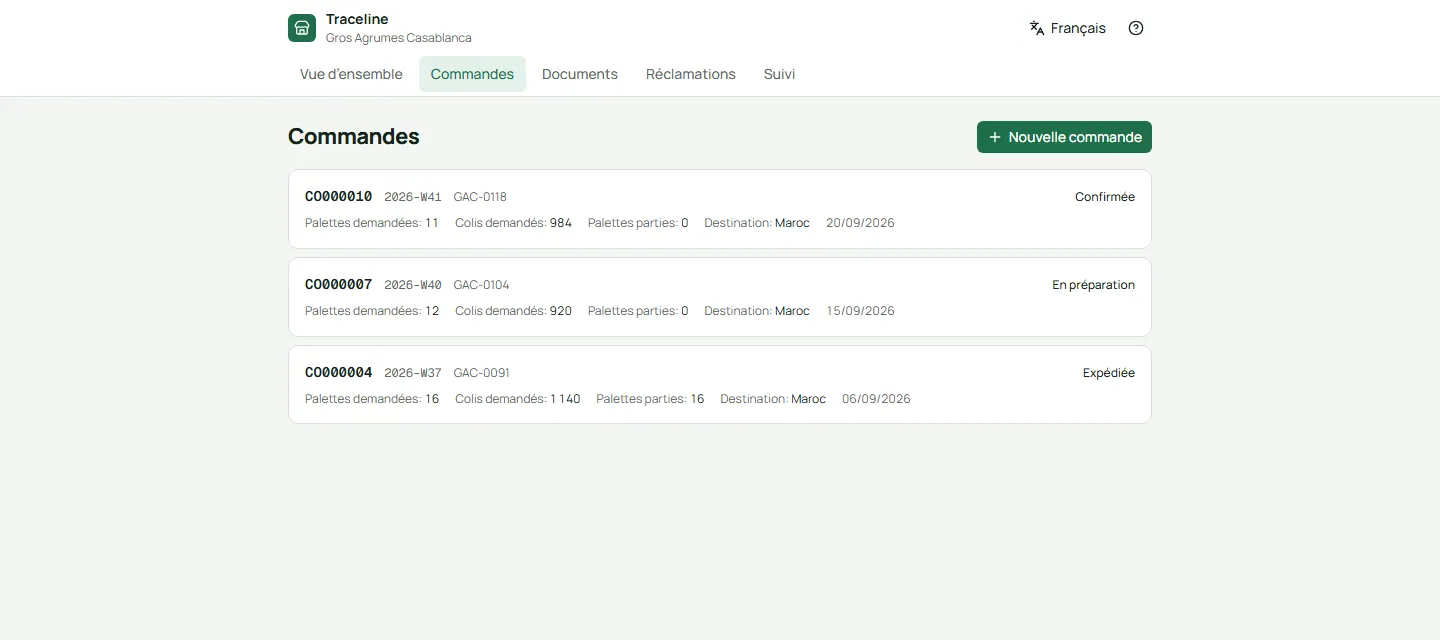Click the Expédiée status label
Viewport: 1440px width, 640px height.
click(1109, 373)
